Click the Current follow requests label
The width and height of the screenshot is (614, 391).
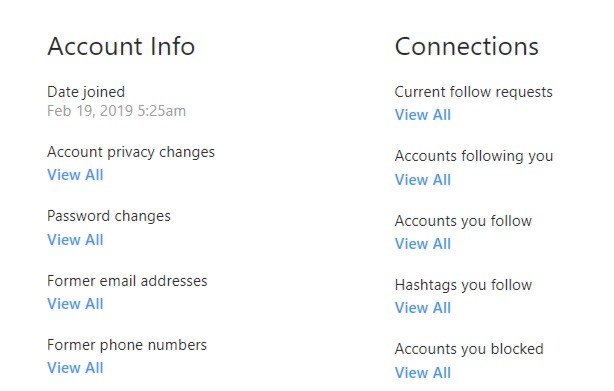tap(473, 92)
